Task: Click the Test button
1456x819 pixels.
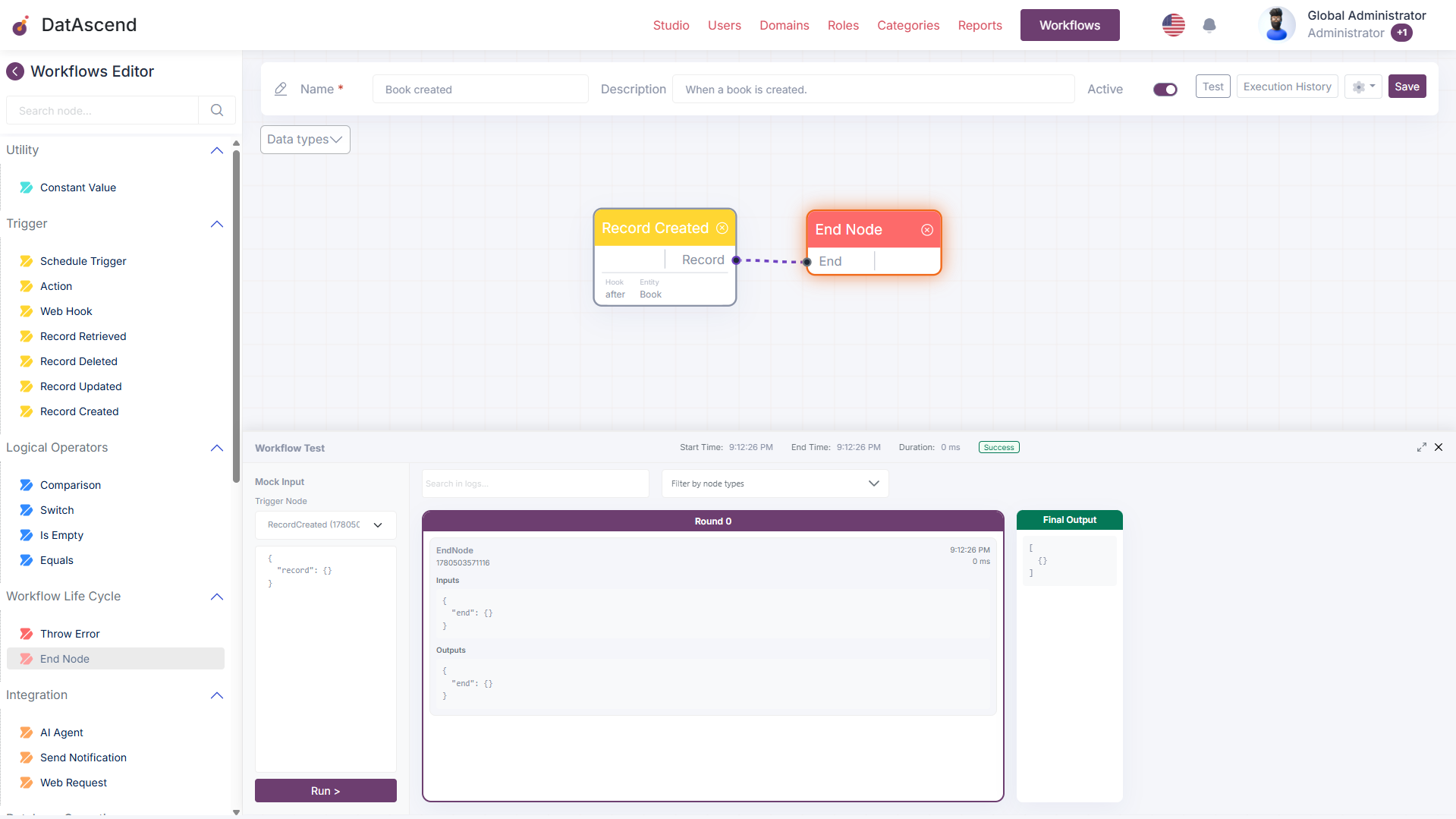Action: 1212,87
